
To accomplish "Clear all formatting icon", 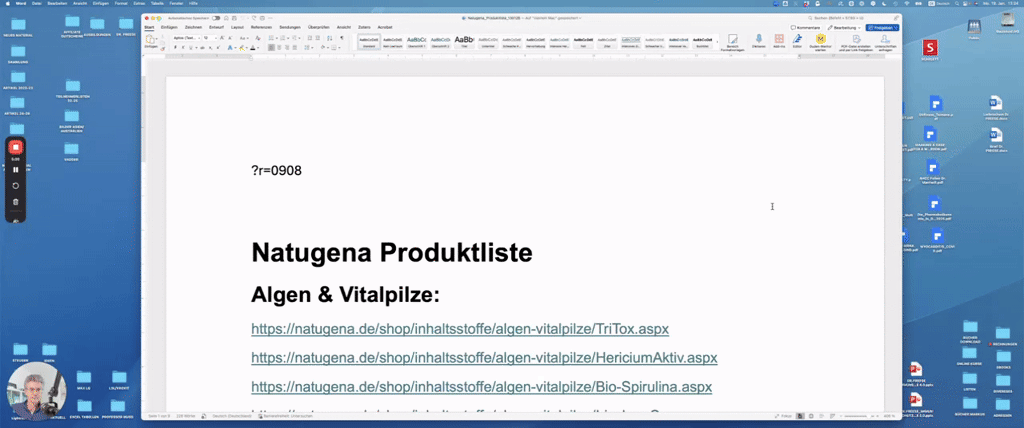I will click(x=258, y=38).
